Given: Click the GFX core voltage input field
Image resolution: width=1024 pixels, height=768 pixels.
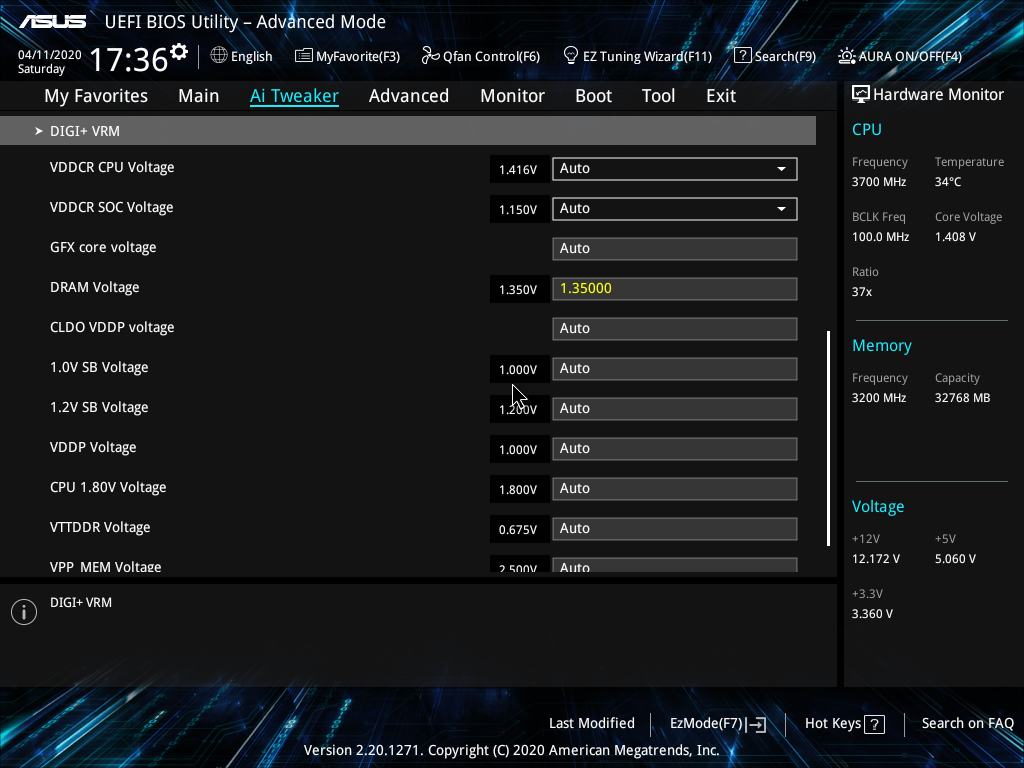Looking at the screenshot, I should tap(674, 249).
